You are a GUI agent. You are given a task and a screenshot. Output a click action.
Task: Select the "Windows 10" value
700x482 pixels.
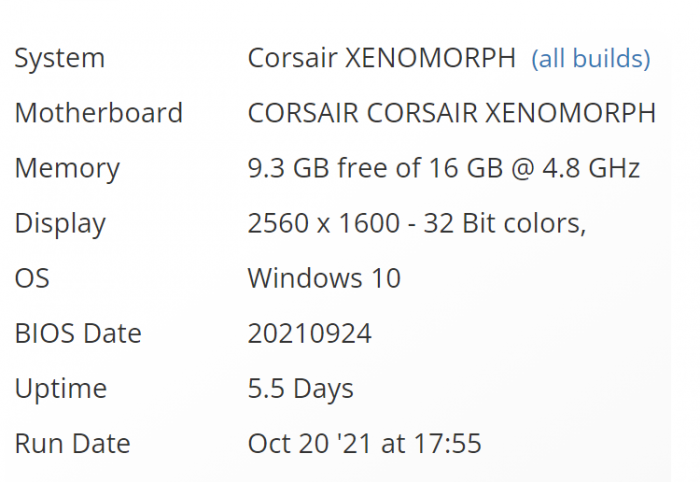(x=324, y=278)
